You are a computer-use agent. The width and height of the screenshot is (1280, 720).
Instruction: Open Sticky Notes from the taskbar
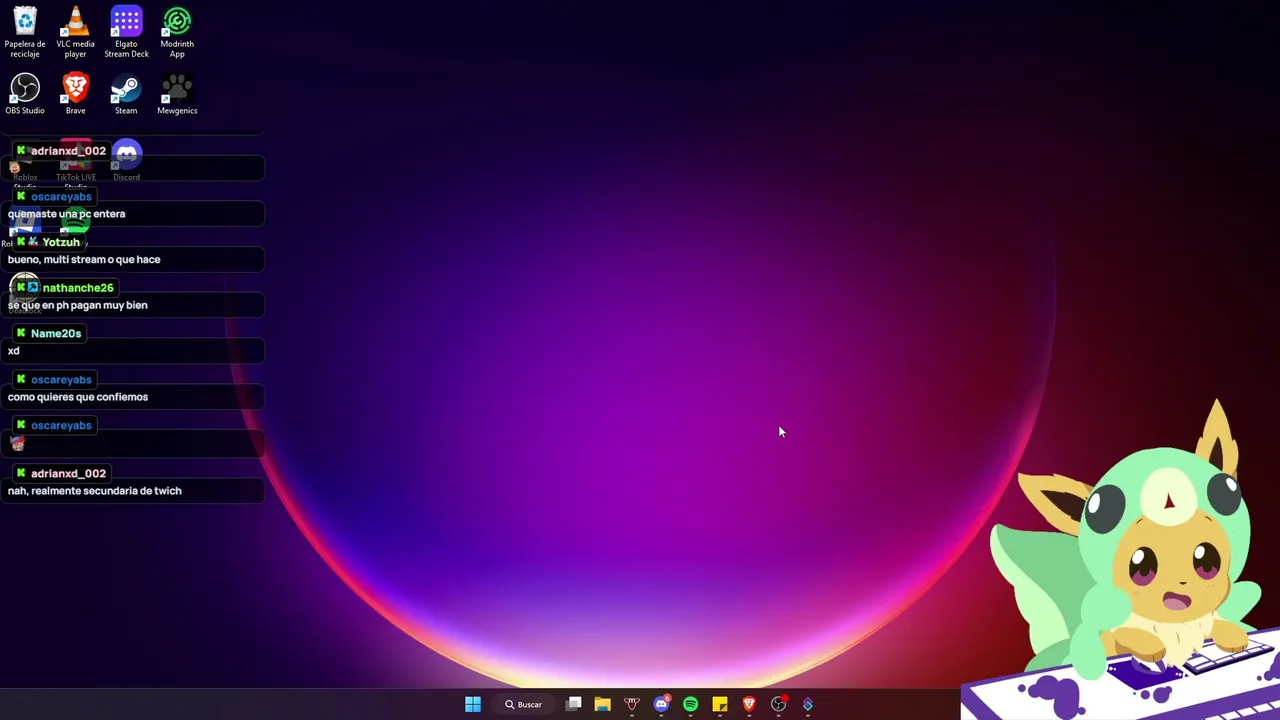coord(719,704)
